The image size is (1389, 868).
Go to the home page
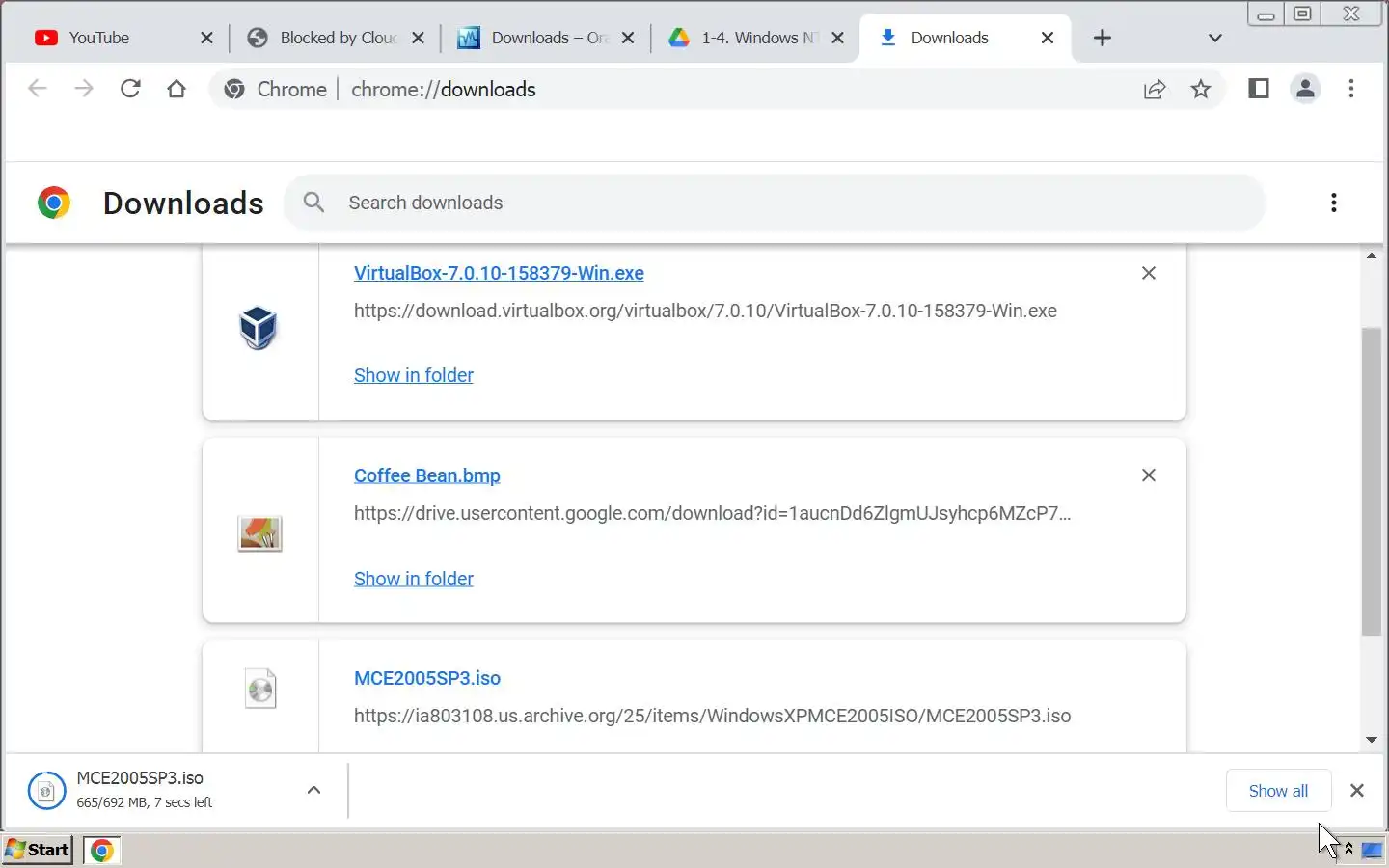177,89
